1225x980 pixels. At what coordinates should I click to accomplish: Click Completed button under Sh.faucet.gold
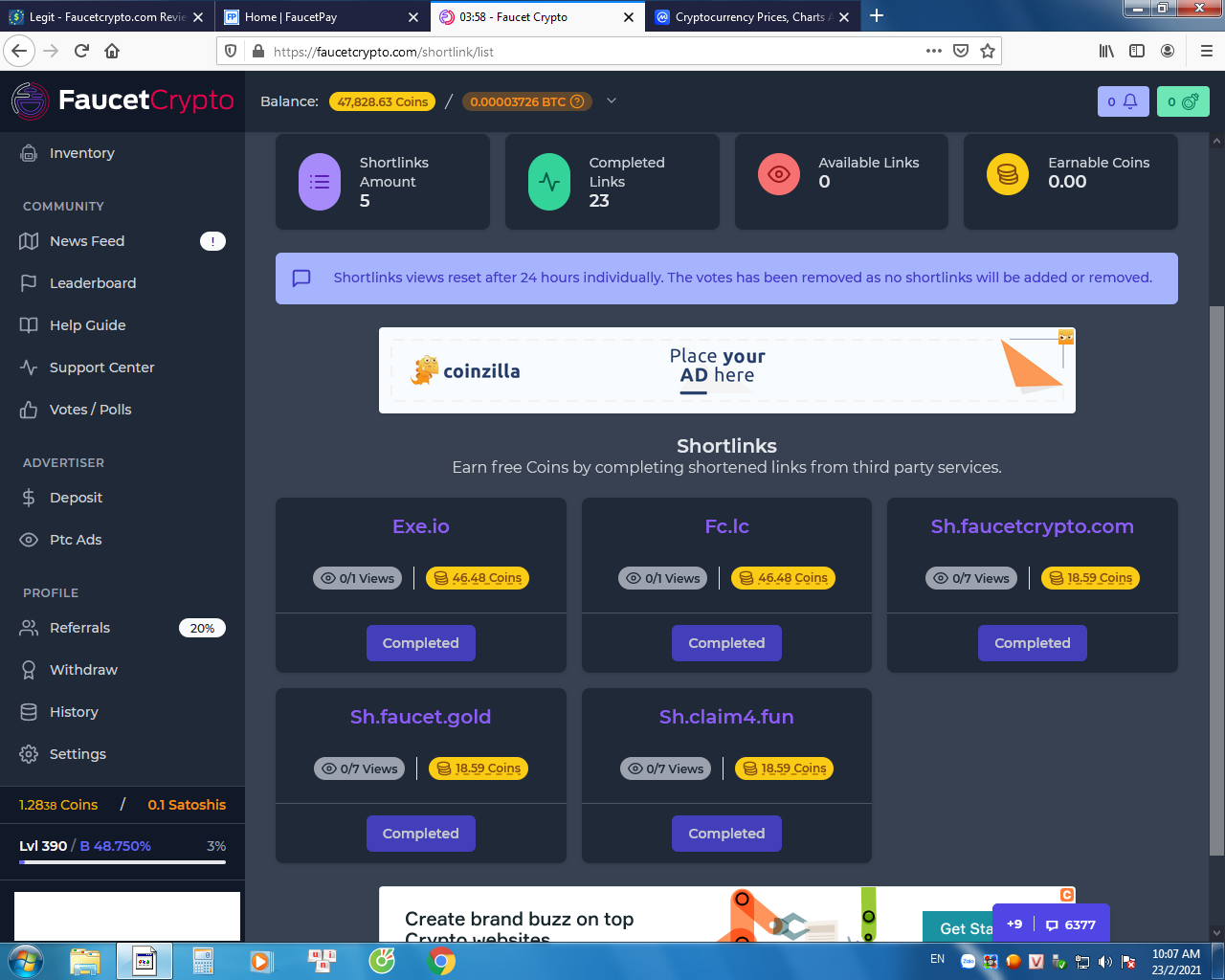click(x=421, y=834)
